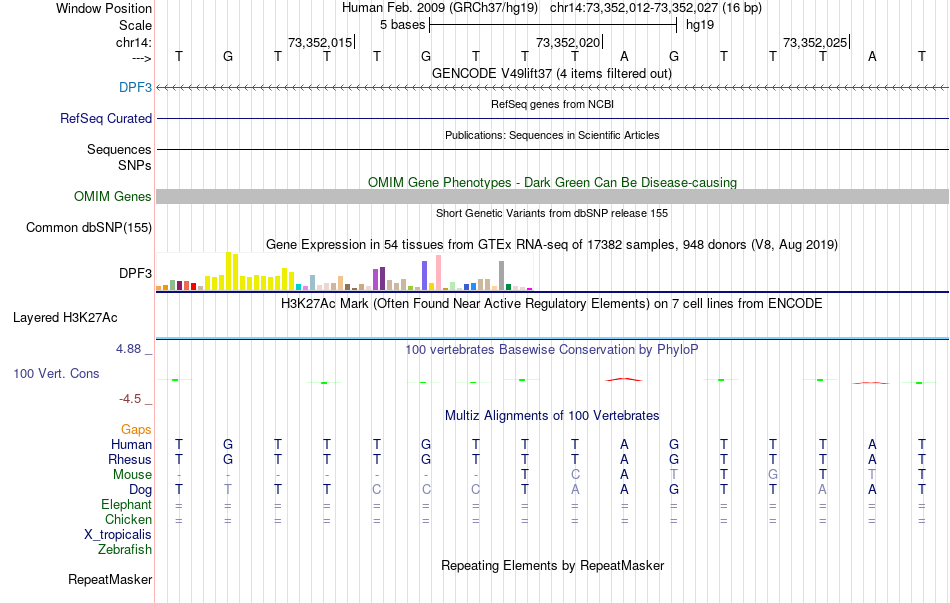Select the Chicken species label
The image size is (950, 603).
[x=128, y=519]
